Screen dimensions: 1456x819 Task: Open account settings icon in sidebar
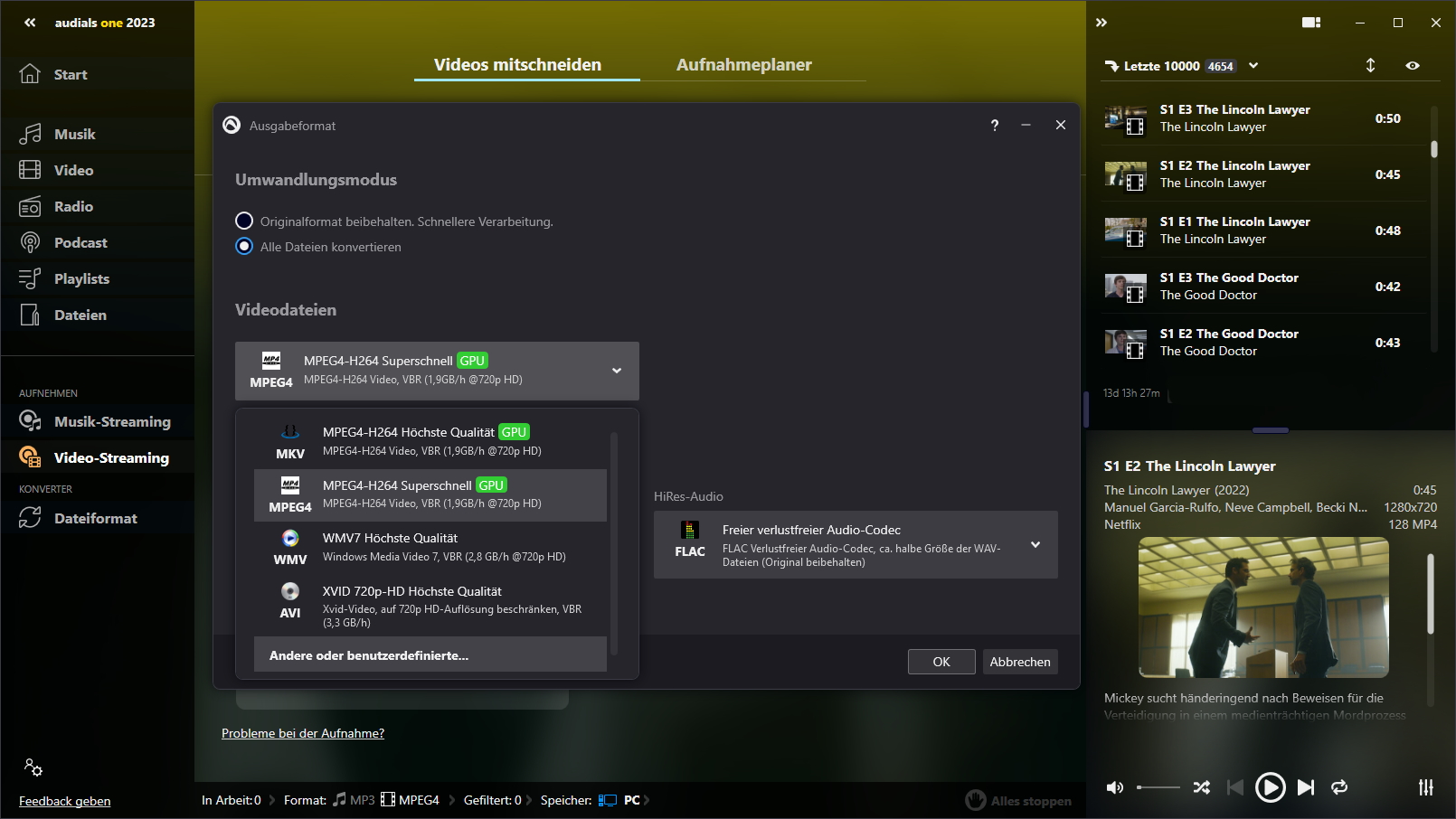[x=33, y=767]
